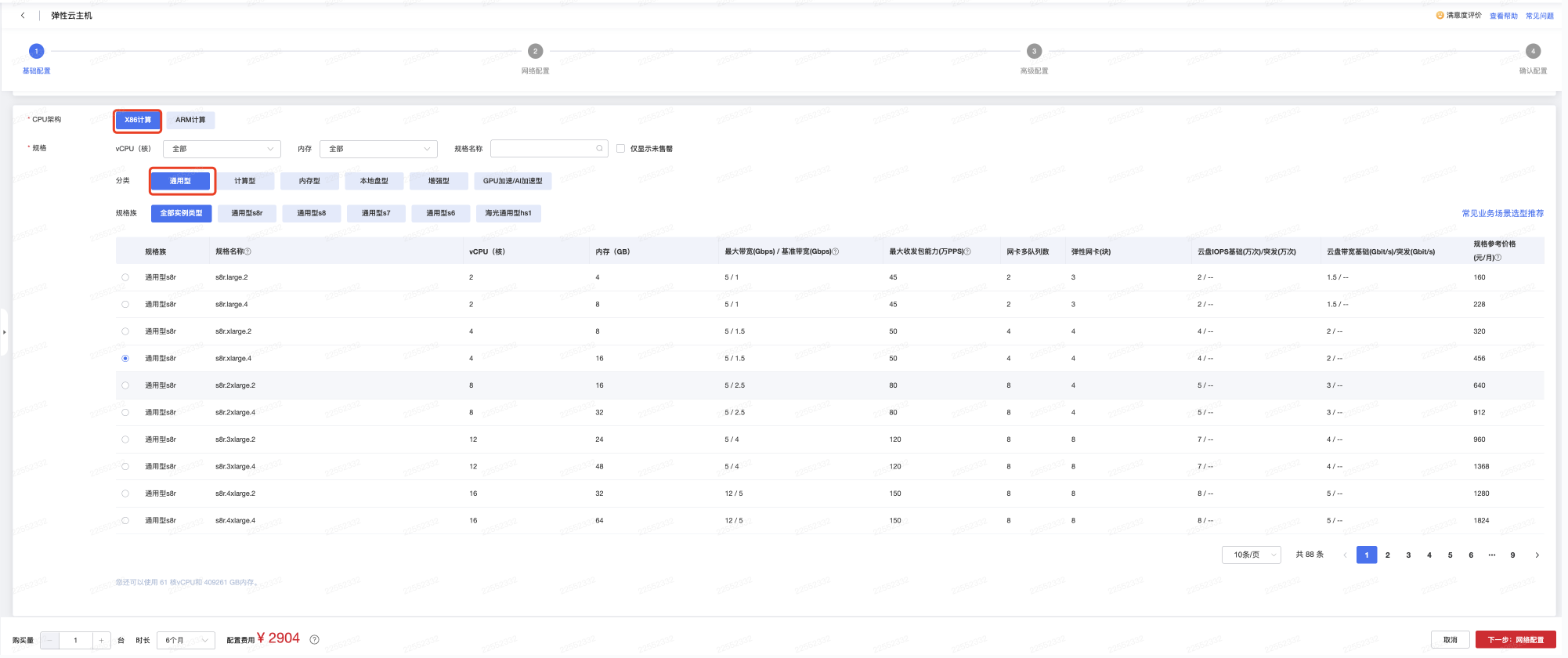Select radio for s8r.large.2 row
The height and width of the screenshot is (658, 1568).
click(125, 277)
